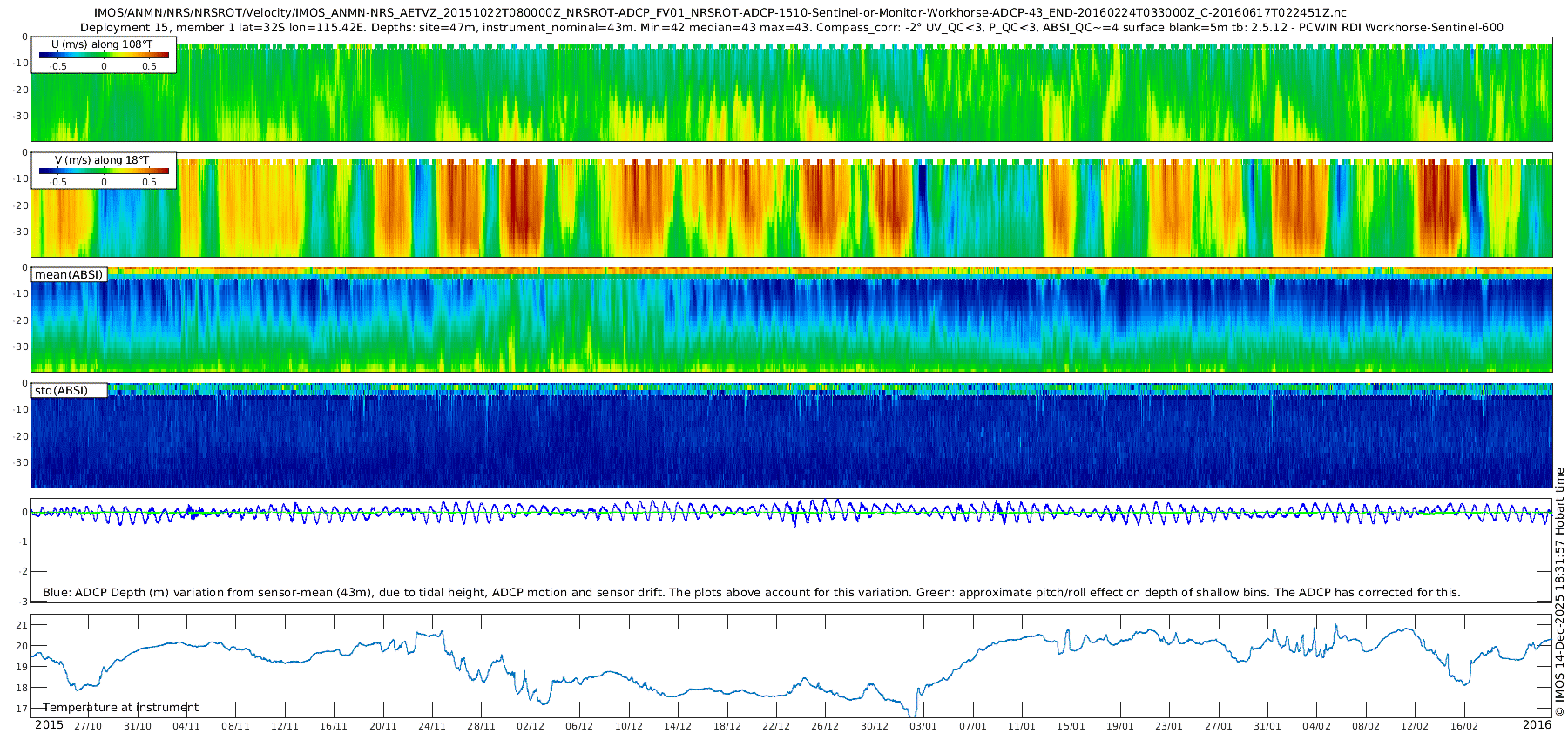Click the '24/11' date tick
The width and height of the screenshot is (1568, 740).
coord(432,727)
